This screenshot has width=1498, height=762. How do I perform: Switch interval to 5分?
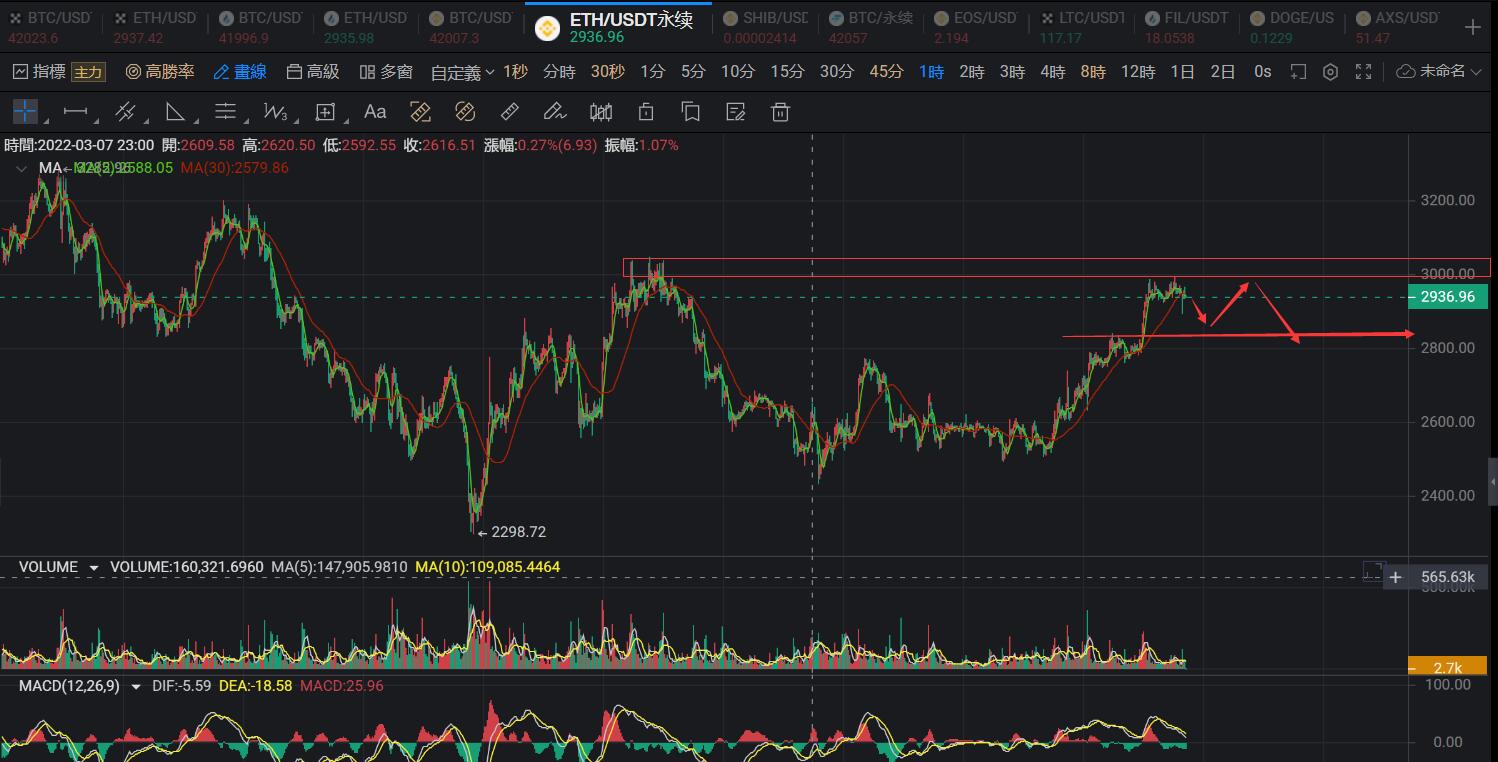pos(693,72)
